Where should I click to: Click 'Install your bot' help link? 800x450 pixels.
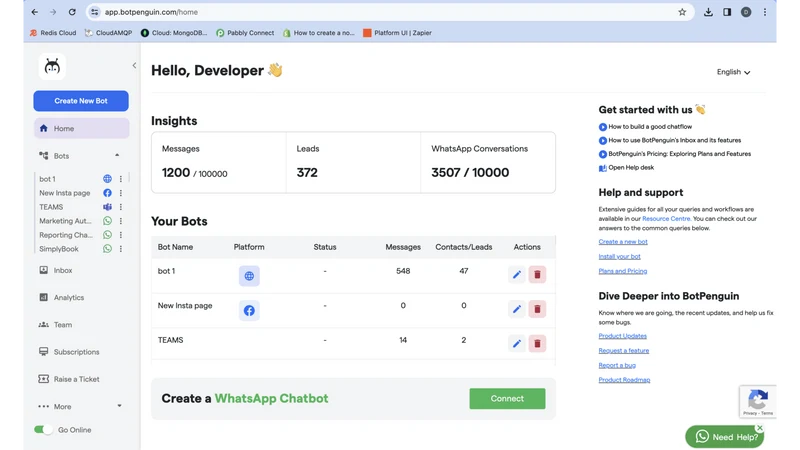619,257
